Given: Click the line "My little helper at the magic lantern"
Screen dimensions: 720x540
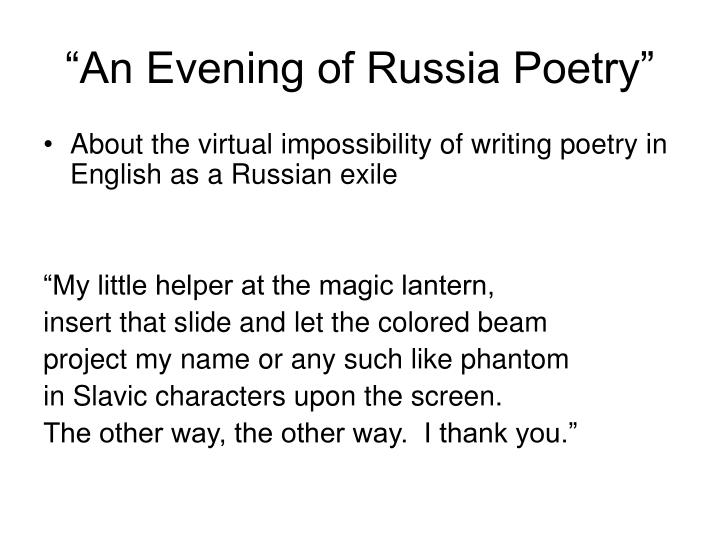Looking at the screenshot, I should 269,286.
